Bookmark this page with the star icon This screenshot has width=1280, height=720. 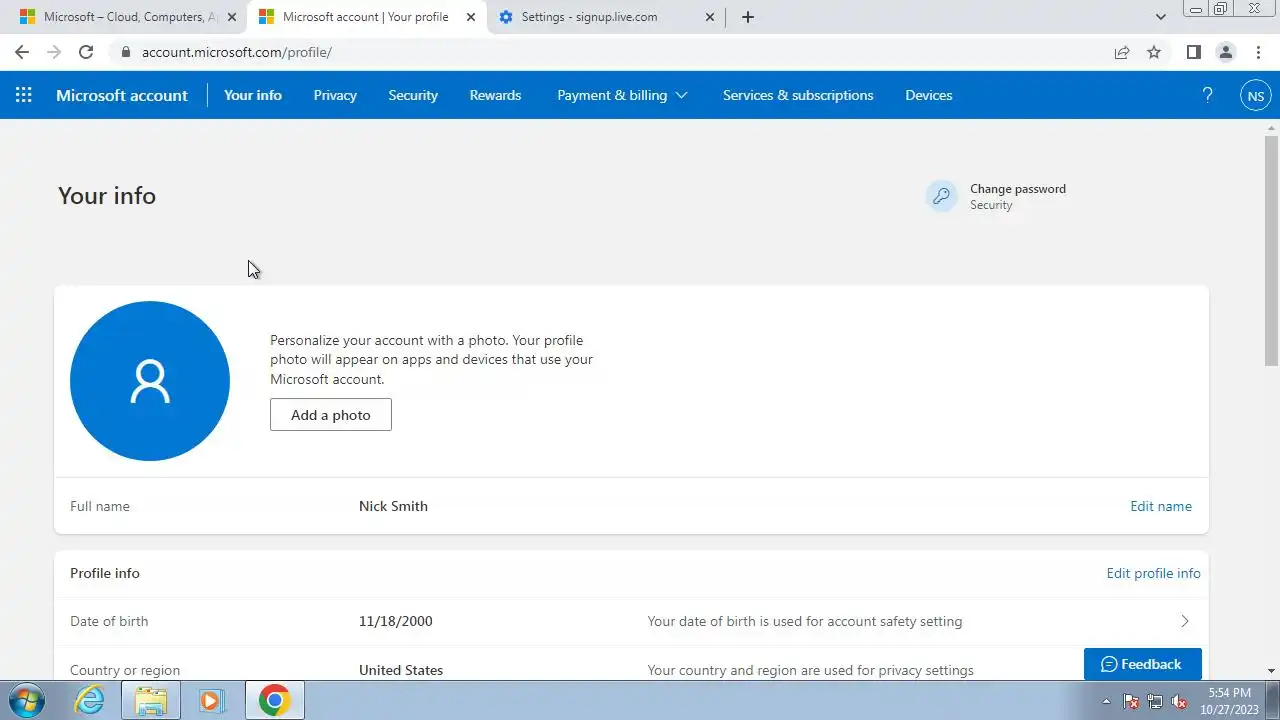point(1154,52)
